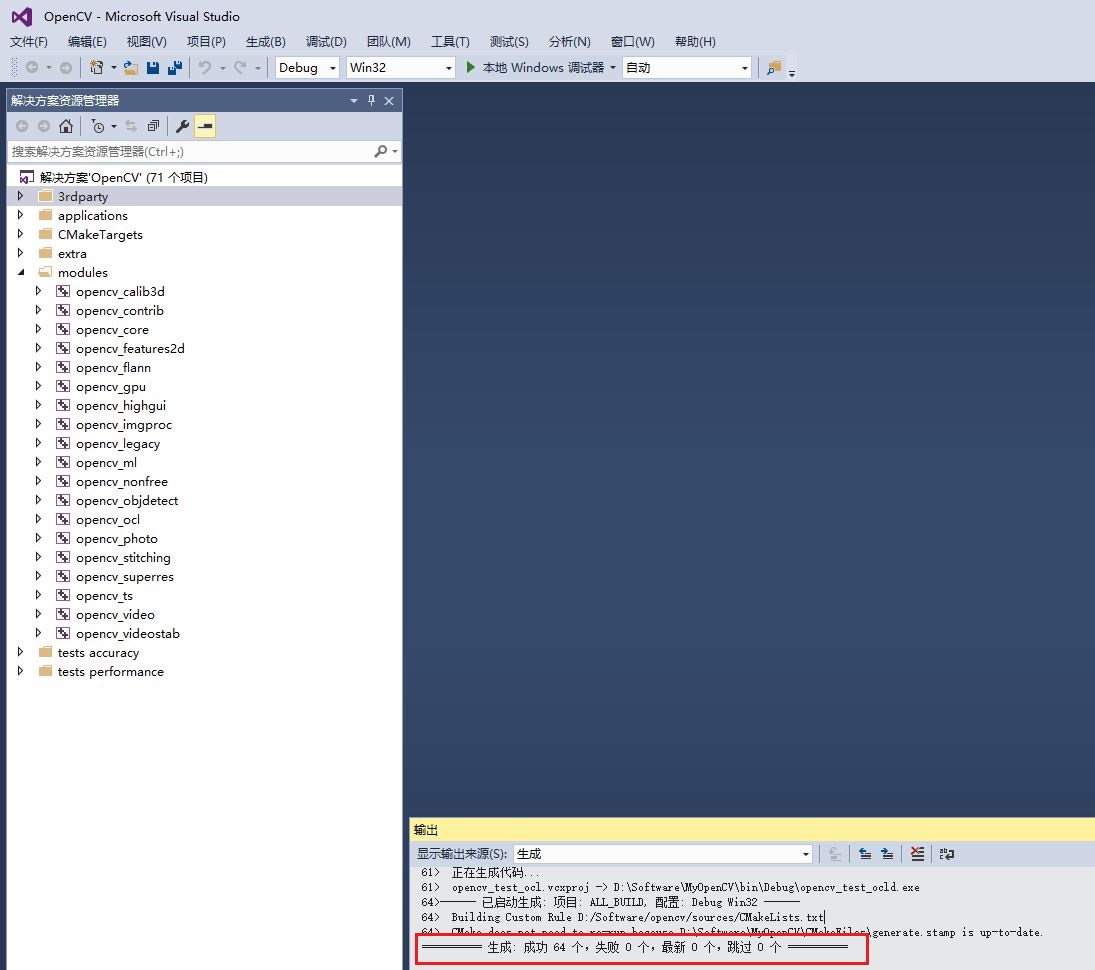Click the Solution Explorer search field
The image size is (1095, 970).
click(x=190, y=152)
